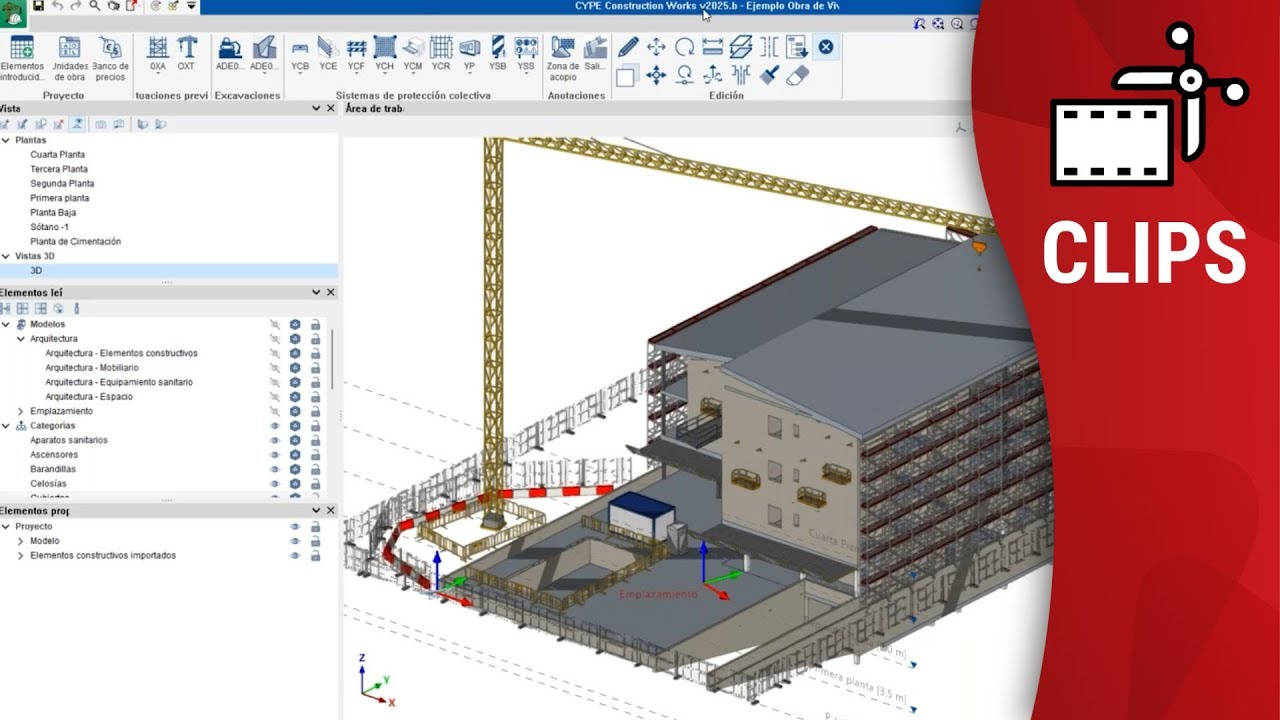
Task: Select the Edit pencil tool in Edición
Action: click(x=628, y=47)
